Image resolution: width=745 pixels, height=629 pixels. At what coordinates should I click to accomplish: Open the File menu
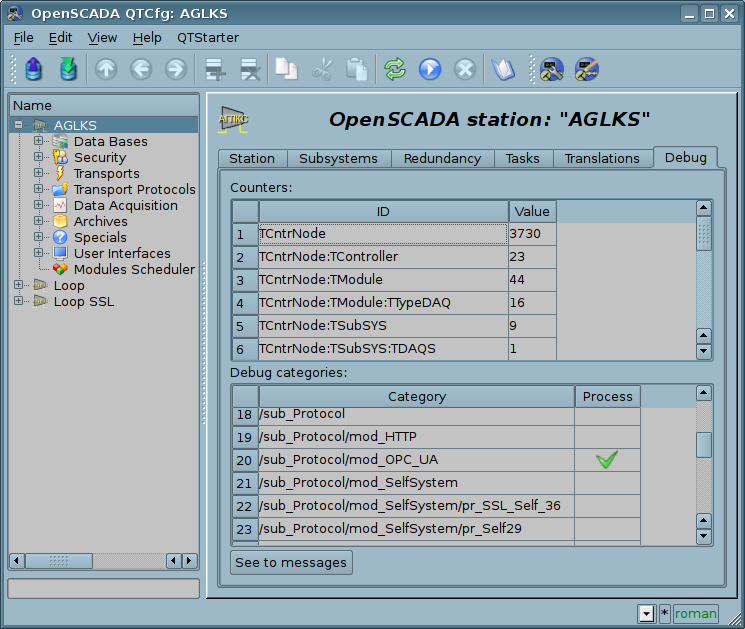[23, 38]
